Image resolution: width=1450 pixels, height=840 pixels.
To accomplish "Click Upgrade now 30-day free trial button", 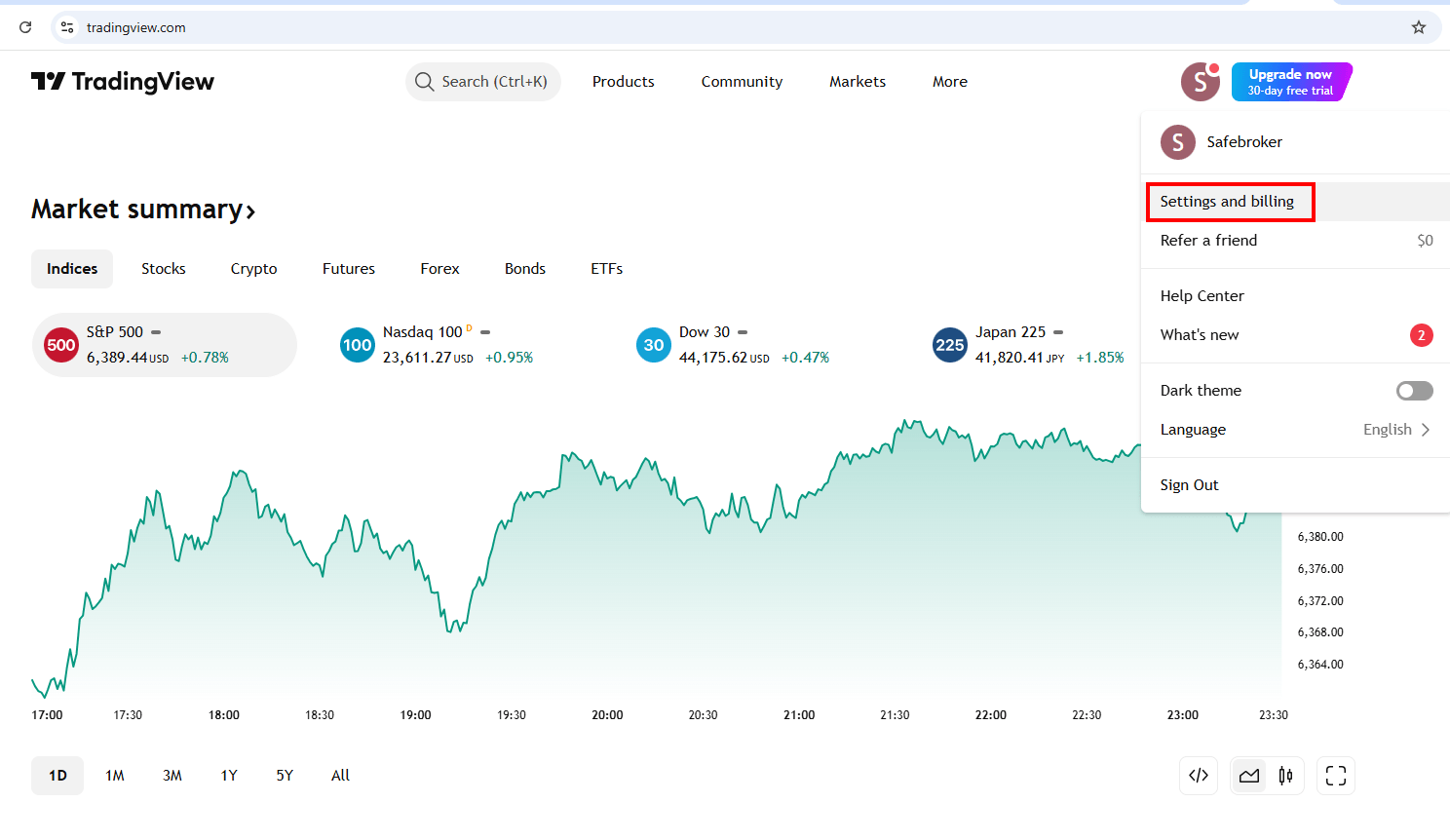I will click(x=1291, y=82).
